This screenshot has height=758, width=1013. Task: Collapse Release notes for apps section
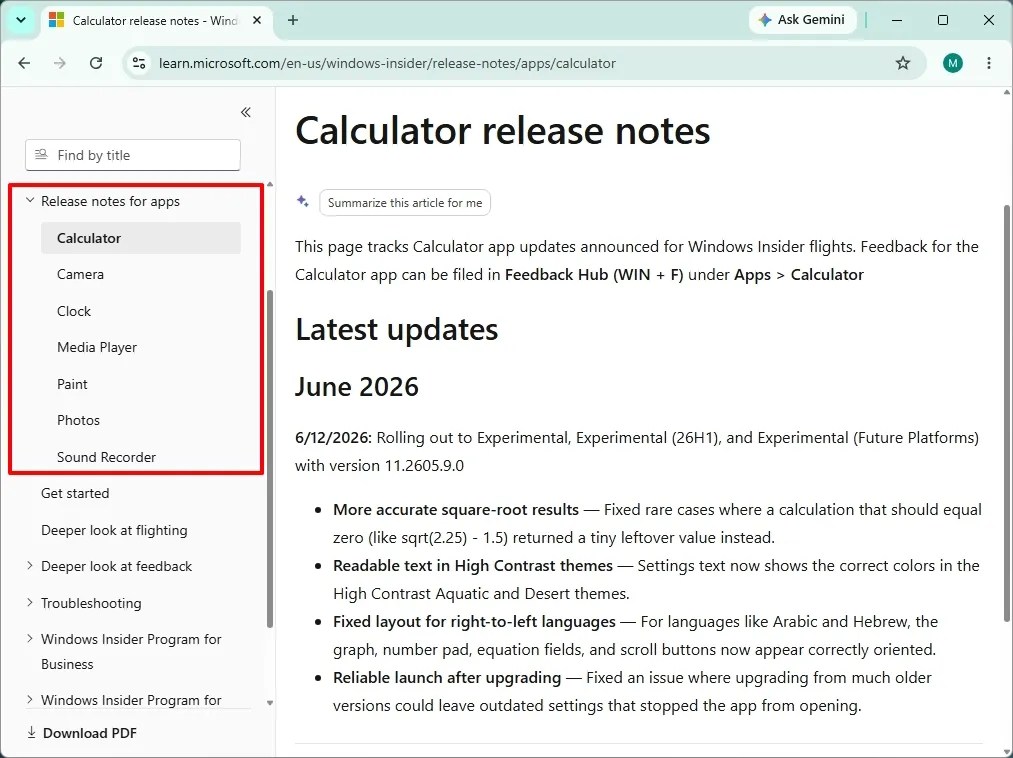(30, 200)
